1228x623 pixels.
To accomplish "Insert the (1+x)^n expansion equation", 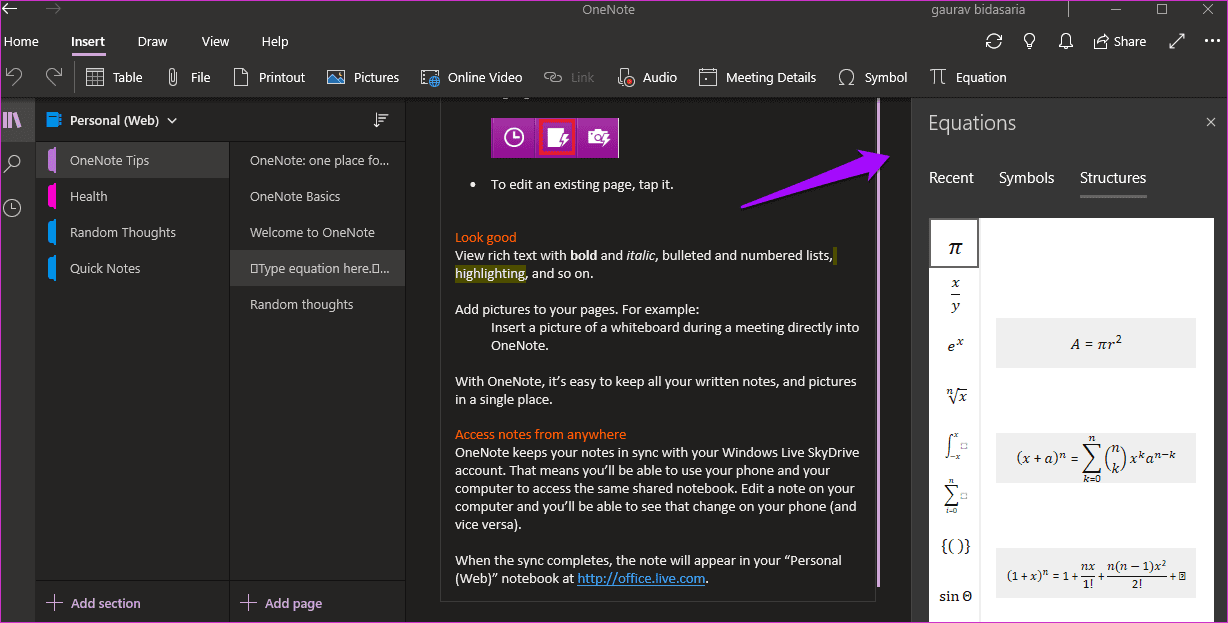I will (x=1095, y=573).
